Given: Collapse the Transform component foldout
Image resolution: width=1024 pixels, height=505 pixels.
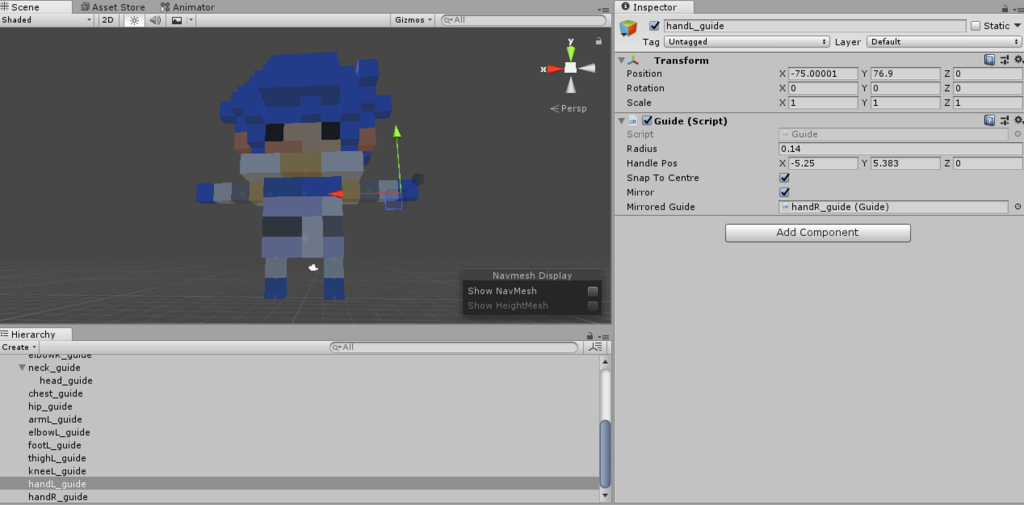Looking at the screenshot, I should [x=621, y=60].
